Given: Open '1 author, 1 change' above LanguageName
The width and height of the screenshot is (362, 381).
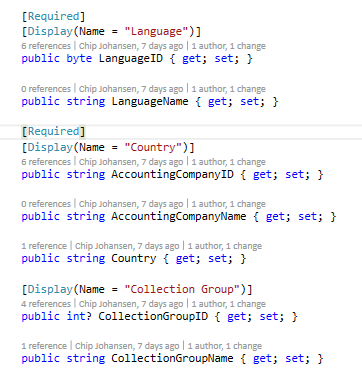Looking at the screenshot, I should coord(228,89).
